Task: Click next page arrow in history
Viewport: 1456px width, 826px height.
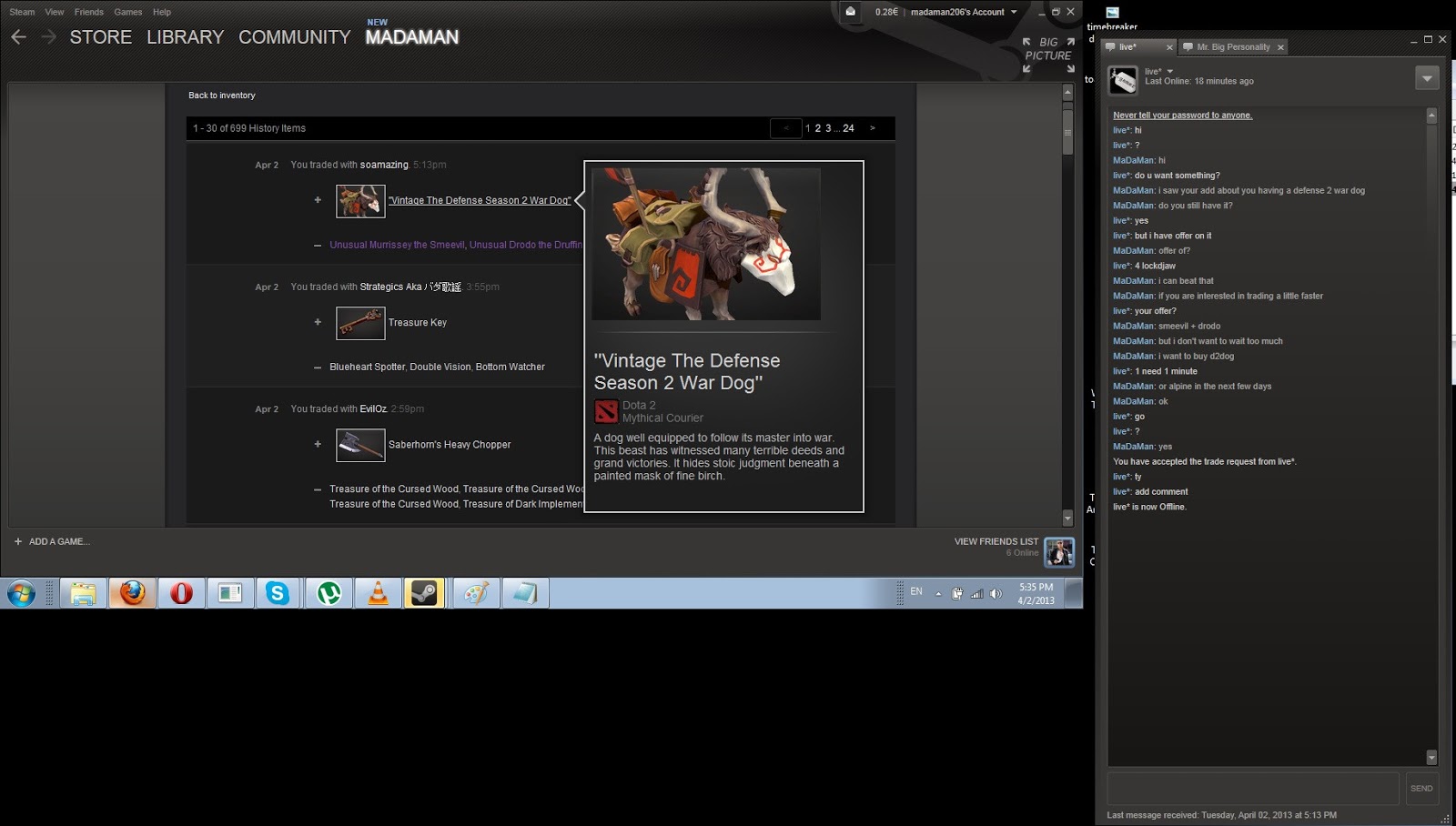Action: (873, 128)
